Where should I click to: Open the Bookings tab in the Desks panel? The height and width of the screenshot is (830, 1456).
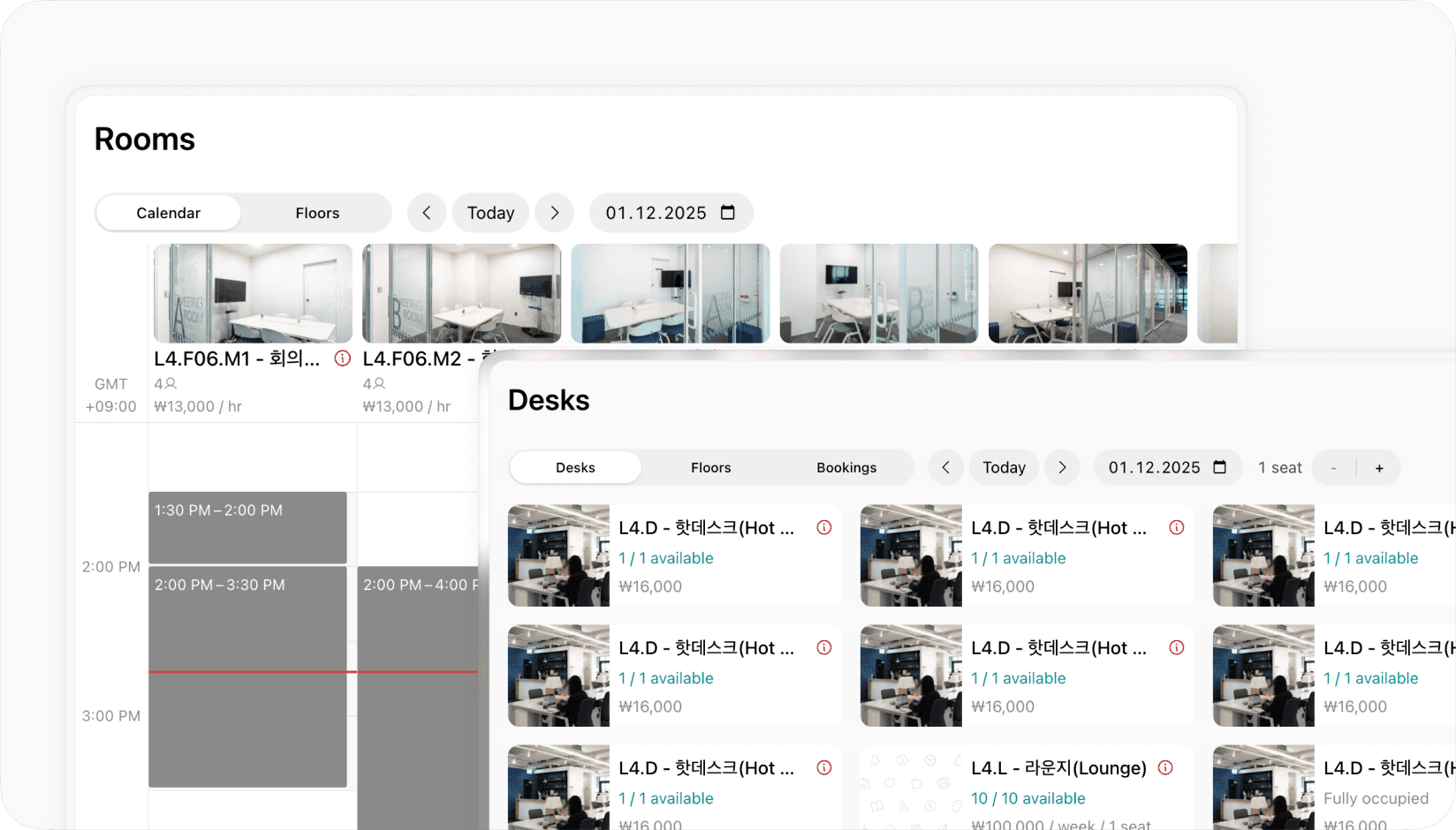point(846,467)
